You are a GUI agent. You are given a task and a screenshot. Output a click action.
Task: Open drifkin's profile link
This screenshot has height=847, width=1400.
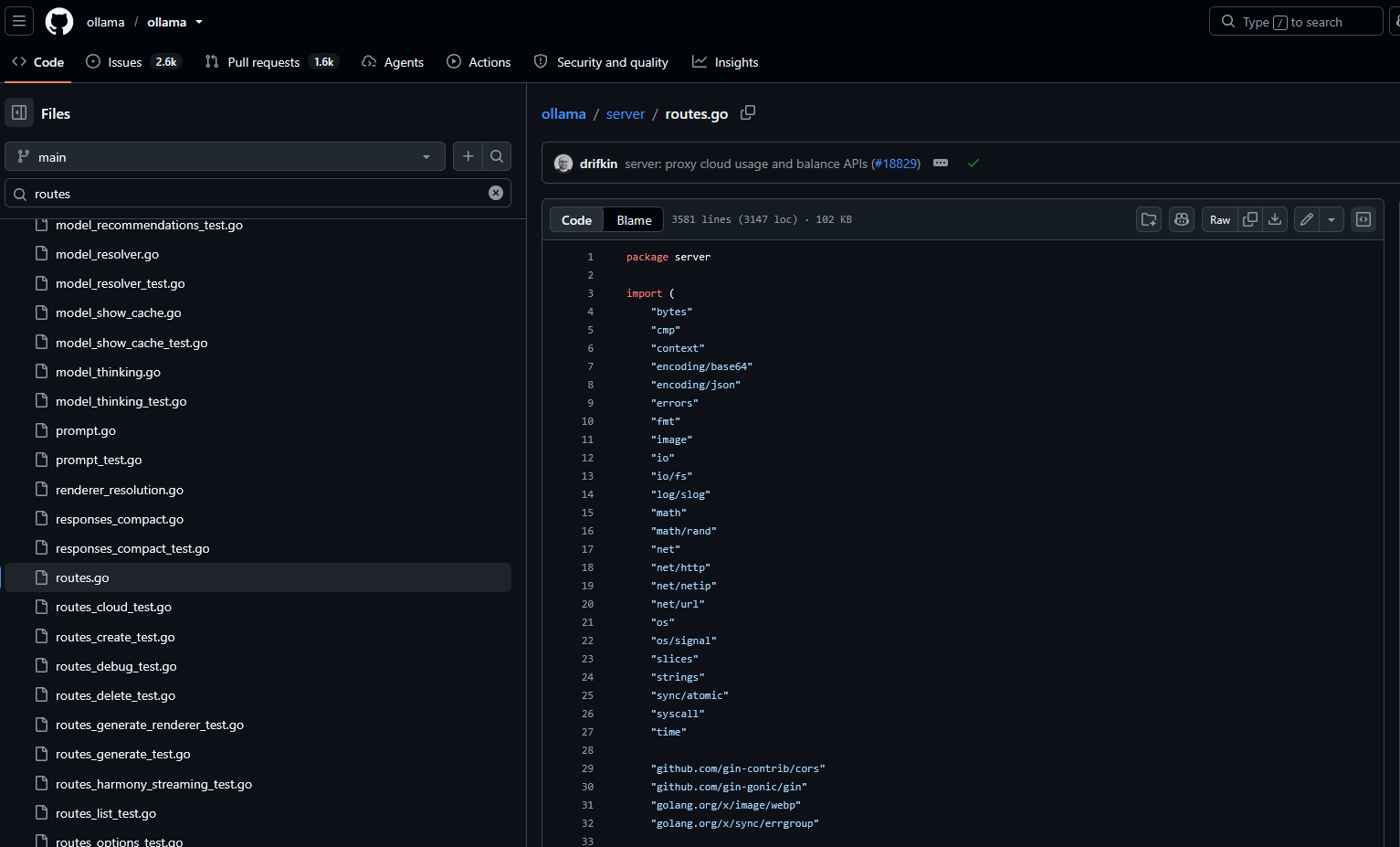598,164
